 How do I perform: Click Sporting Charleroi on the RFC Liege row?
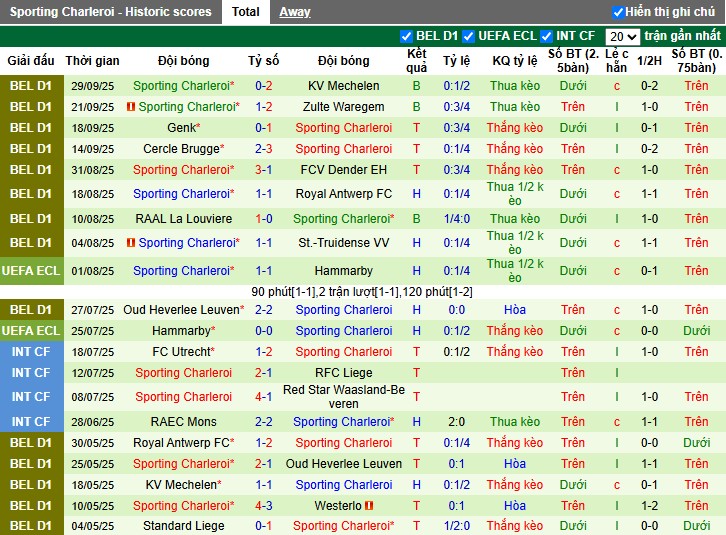(183, 372)
